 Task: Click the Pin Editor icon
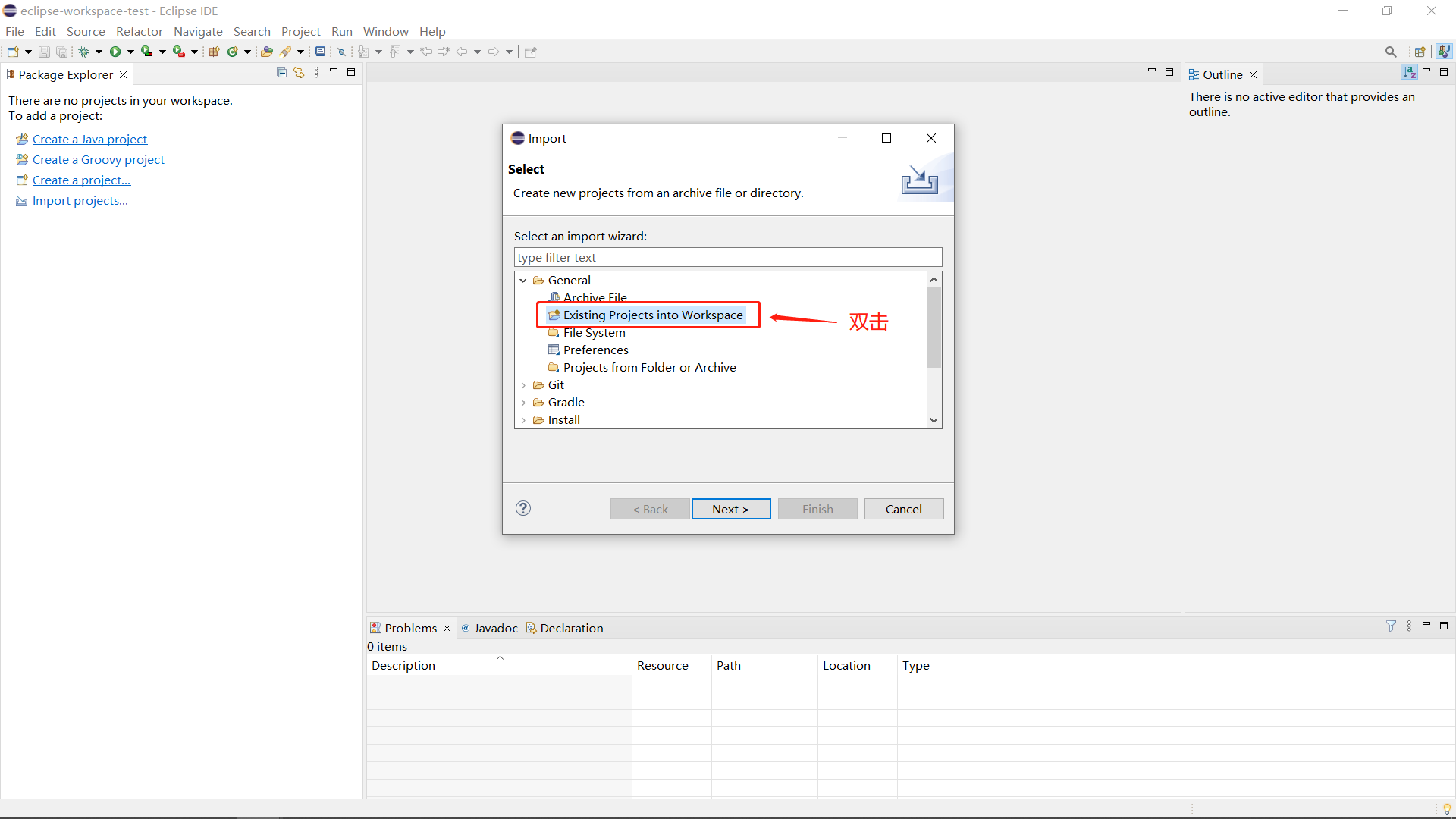(x=531, y=52)
